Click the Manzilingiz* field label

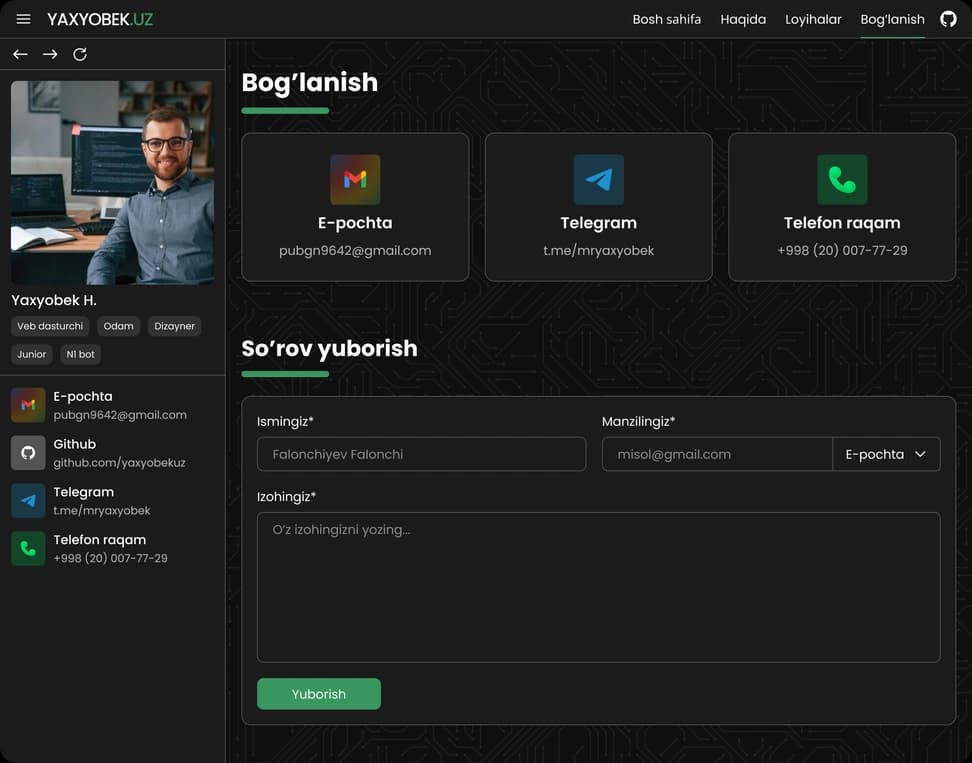pos(638,421)
